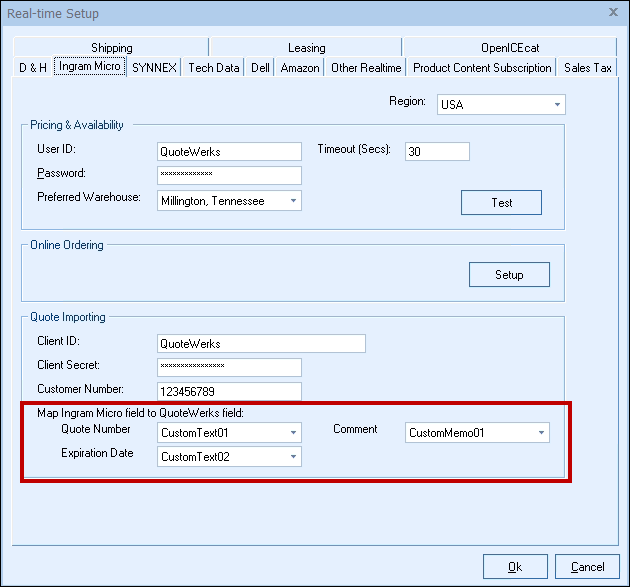The height and width of the screenshot is (587, 630).
Task: Open the Expiration Date mapping dropdown
Action: (x=229, y=456)
